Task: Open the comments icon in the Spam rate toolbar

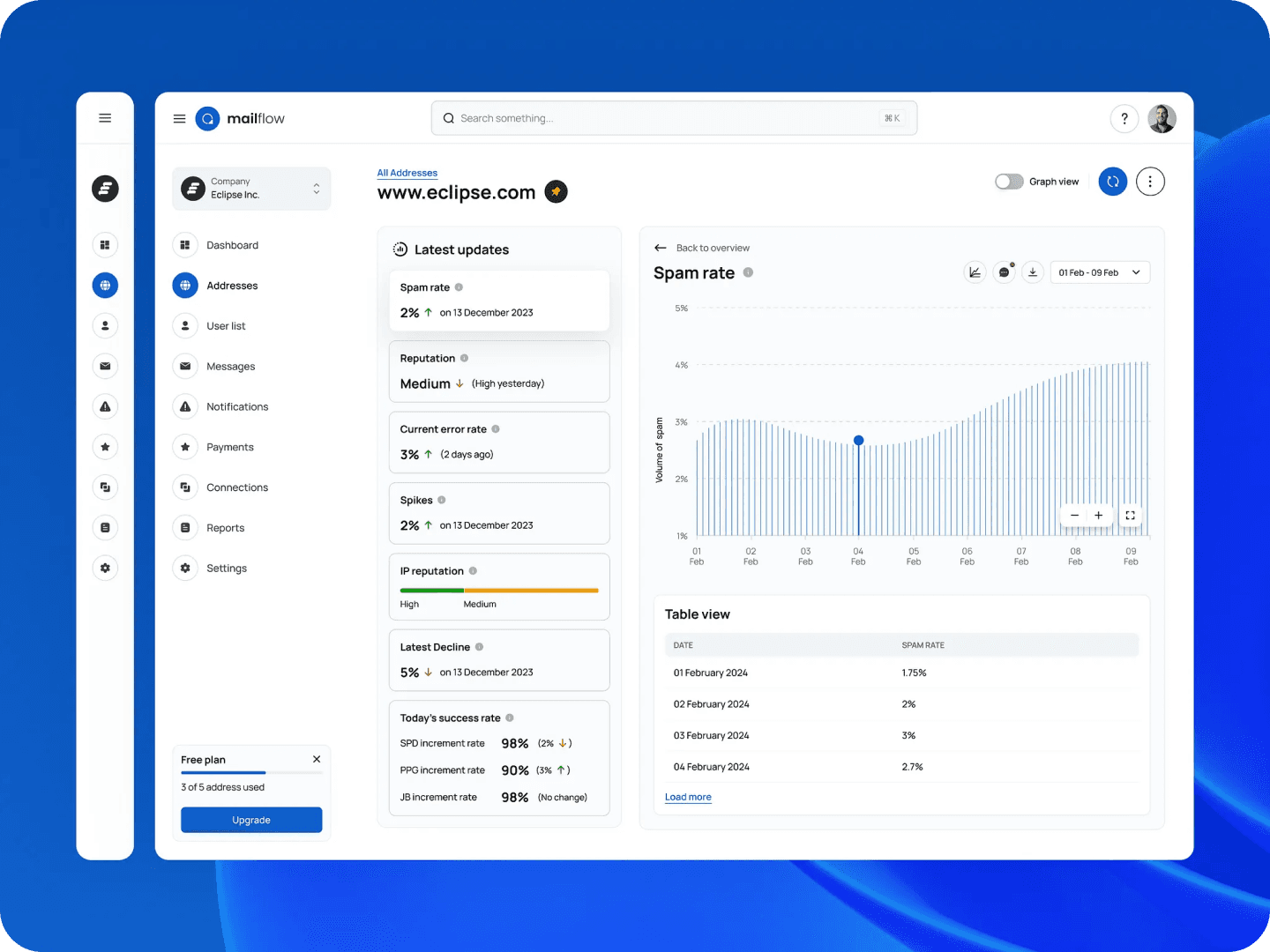Action: tap(1004, 272)
